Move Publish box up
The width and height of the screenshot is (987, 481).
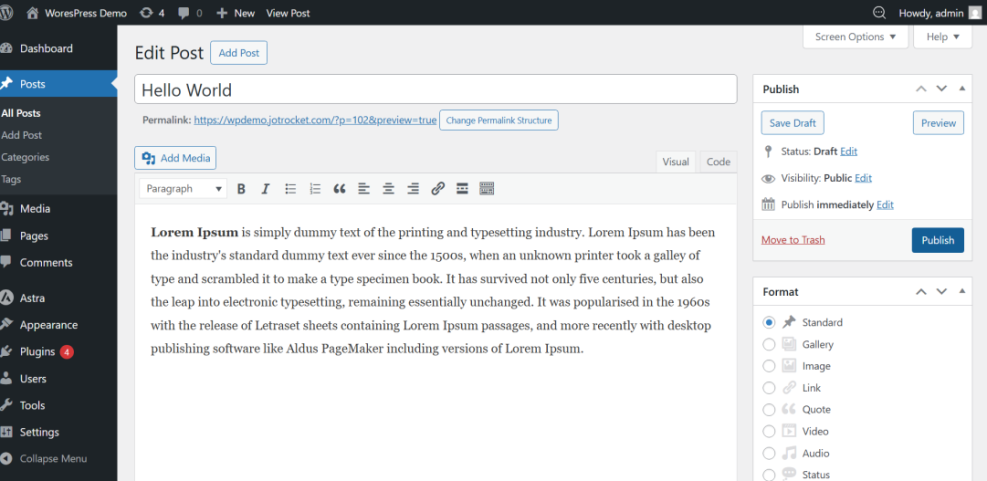[x=921, y=89]
